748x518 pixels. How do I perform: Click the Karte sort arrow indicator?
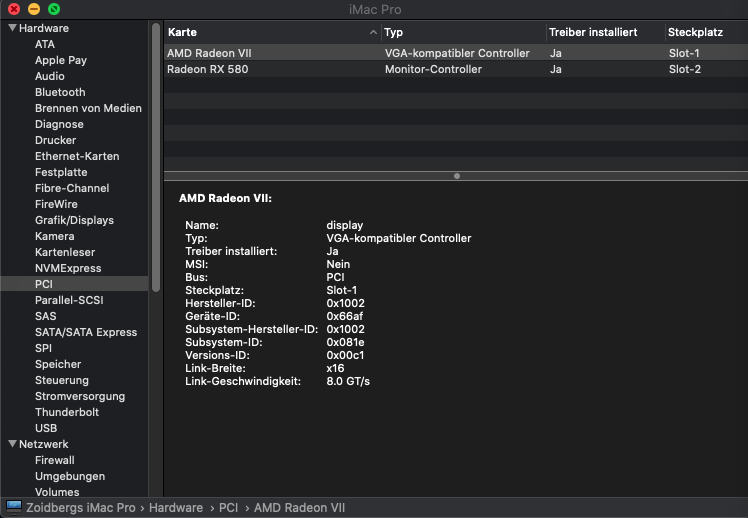(373, 32)
